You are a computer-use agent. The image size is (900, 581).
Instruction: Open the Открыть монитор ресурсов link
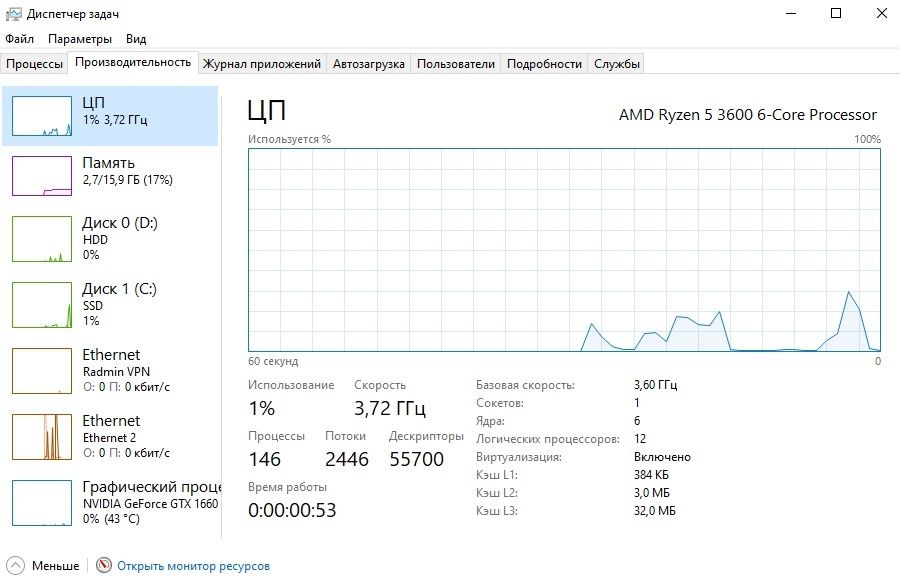pyautogui.click(x=193, y=566)
